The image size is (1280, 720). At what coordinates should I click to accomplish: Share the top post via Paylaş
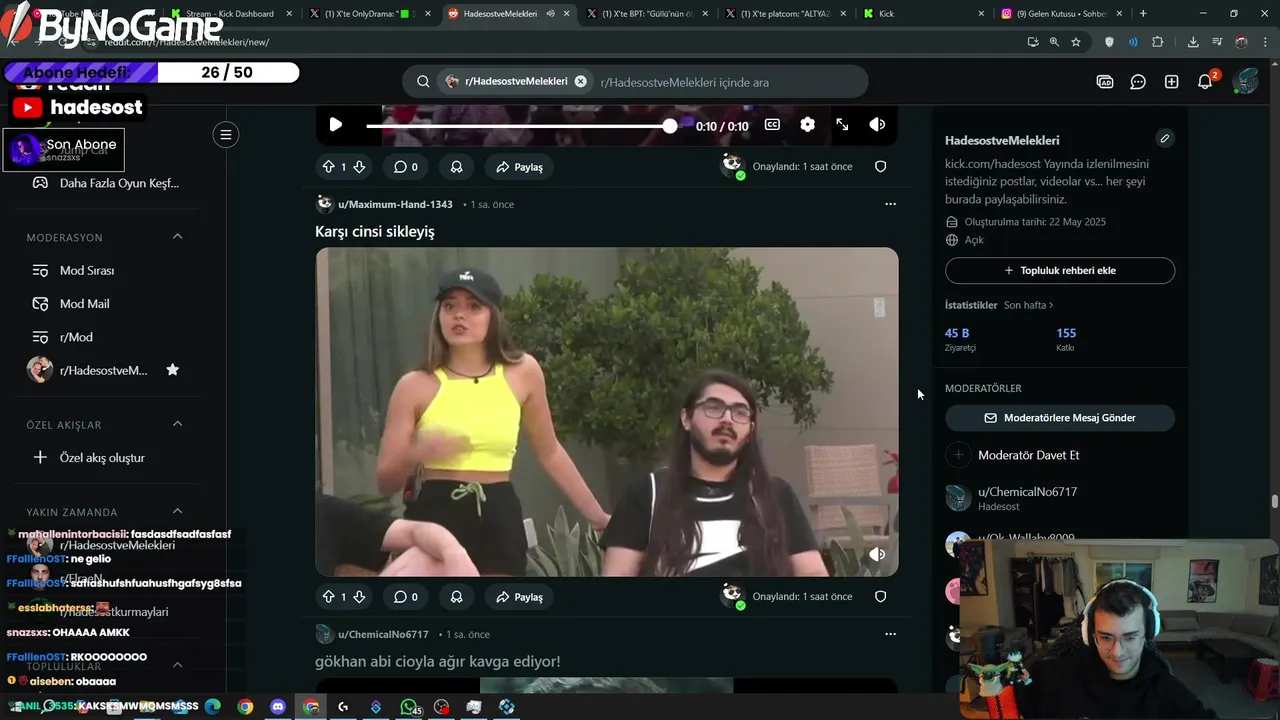click(x=520, y=167)
